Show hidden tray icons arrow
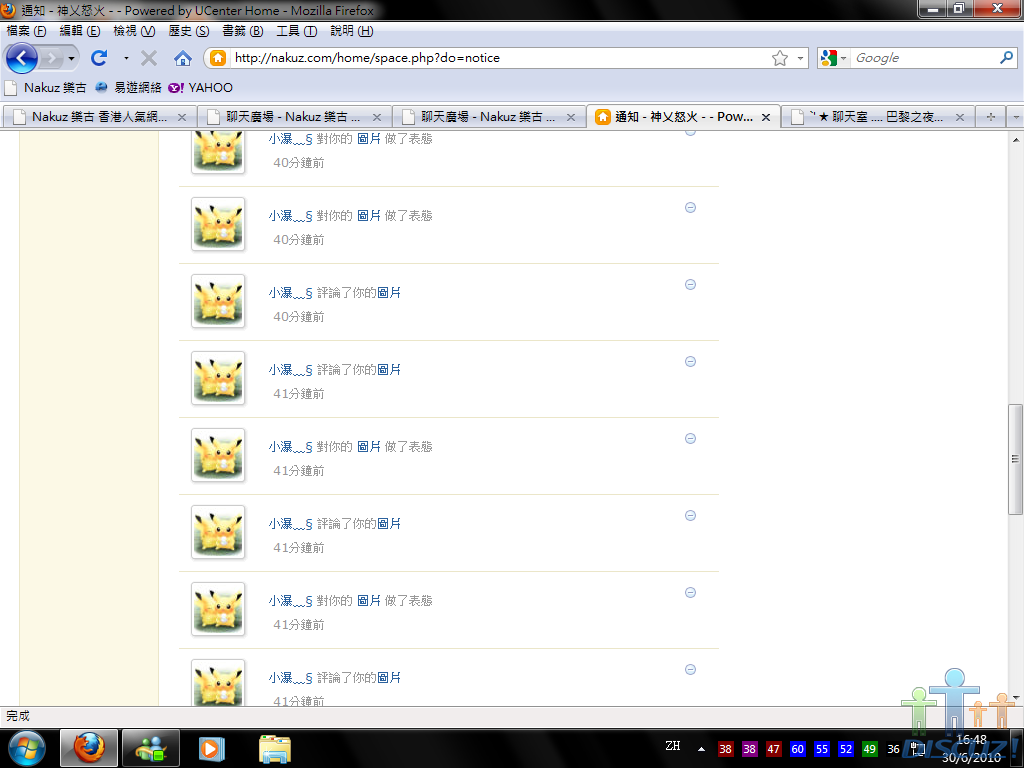This screenshot has width=1024, height=768. [x=701, y=749]
